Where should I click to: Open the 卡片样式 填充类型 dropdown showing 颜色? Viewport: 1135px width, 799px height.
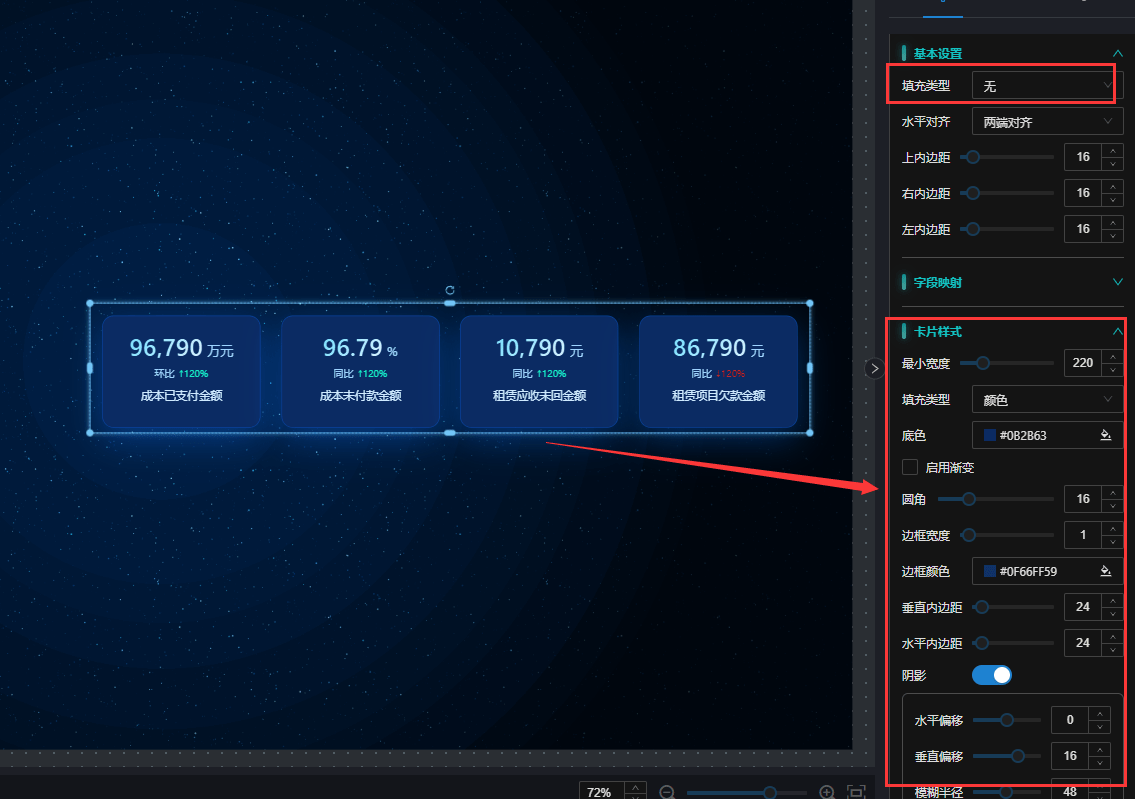coord(1047,399)
